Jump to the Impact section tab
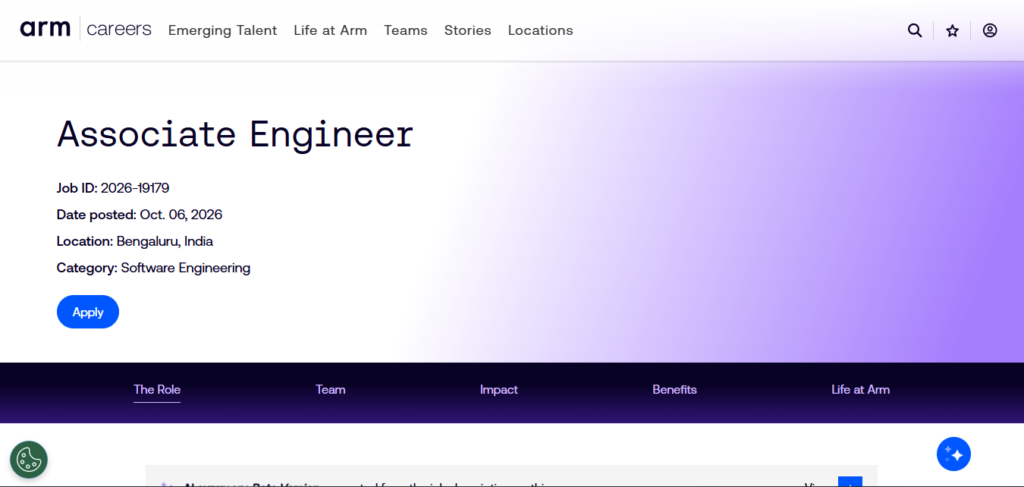1024x487 pixels. (499, 390)
